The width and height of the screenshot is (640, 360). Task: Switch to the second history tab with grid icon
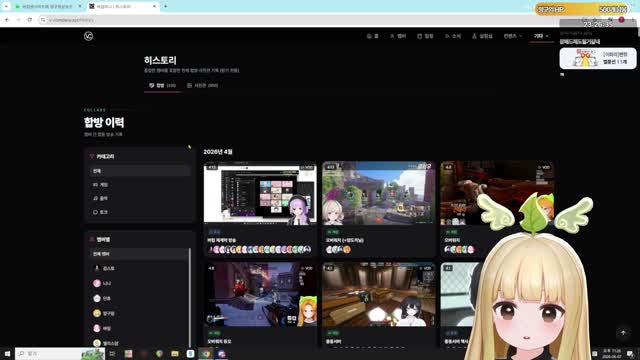tap(202, 85)
